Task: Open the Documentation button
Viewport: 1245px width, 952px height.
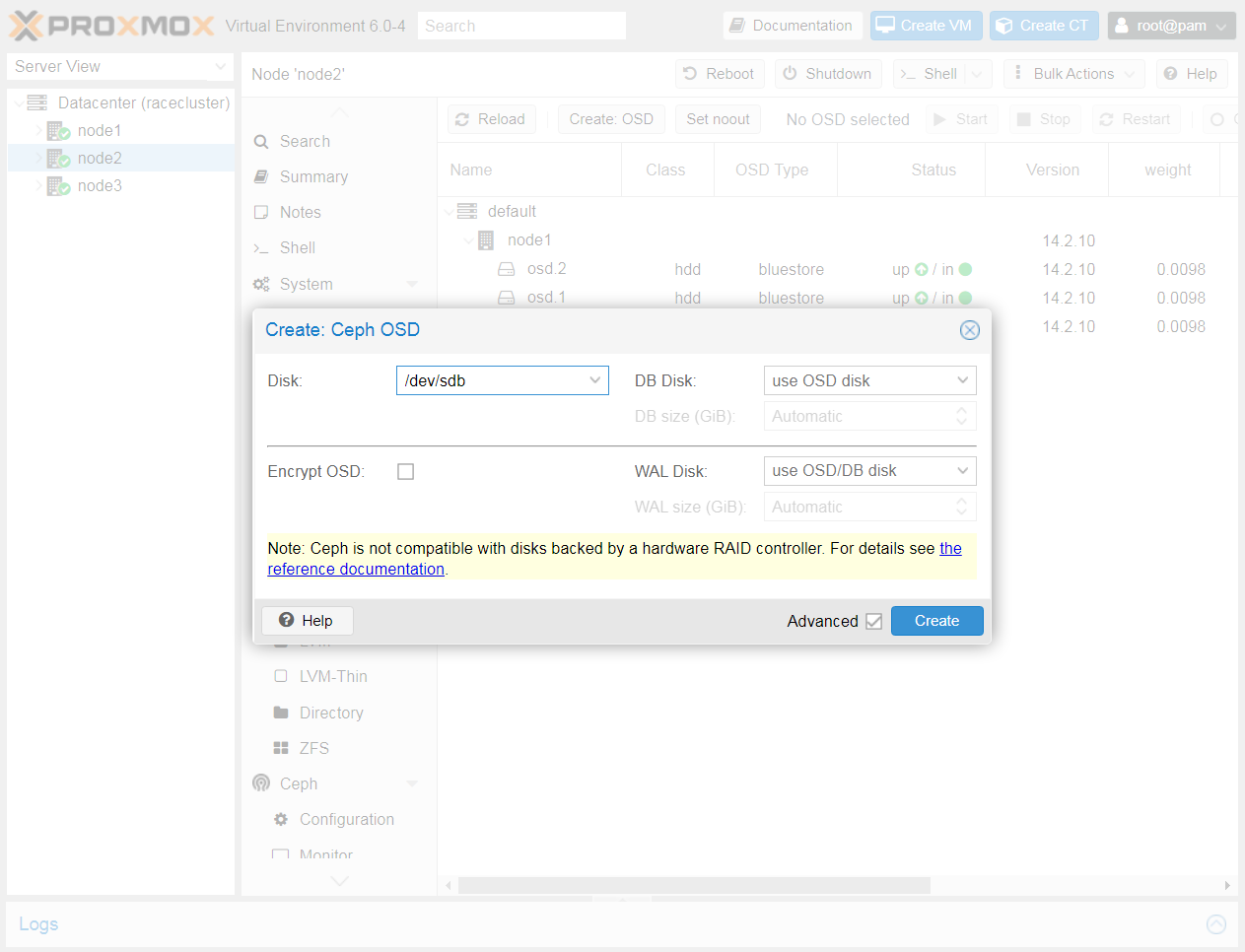Action: coord(793,26)
